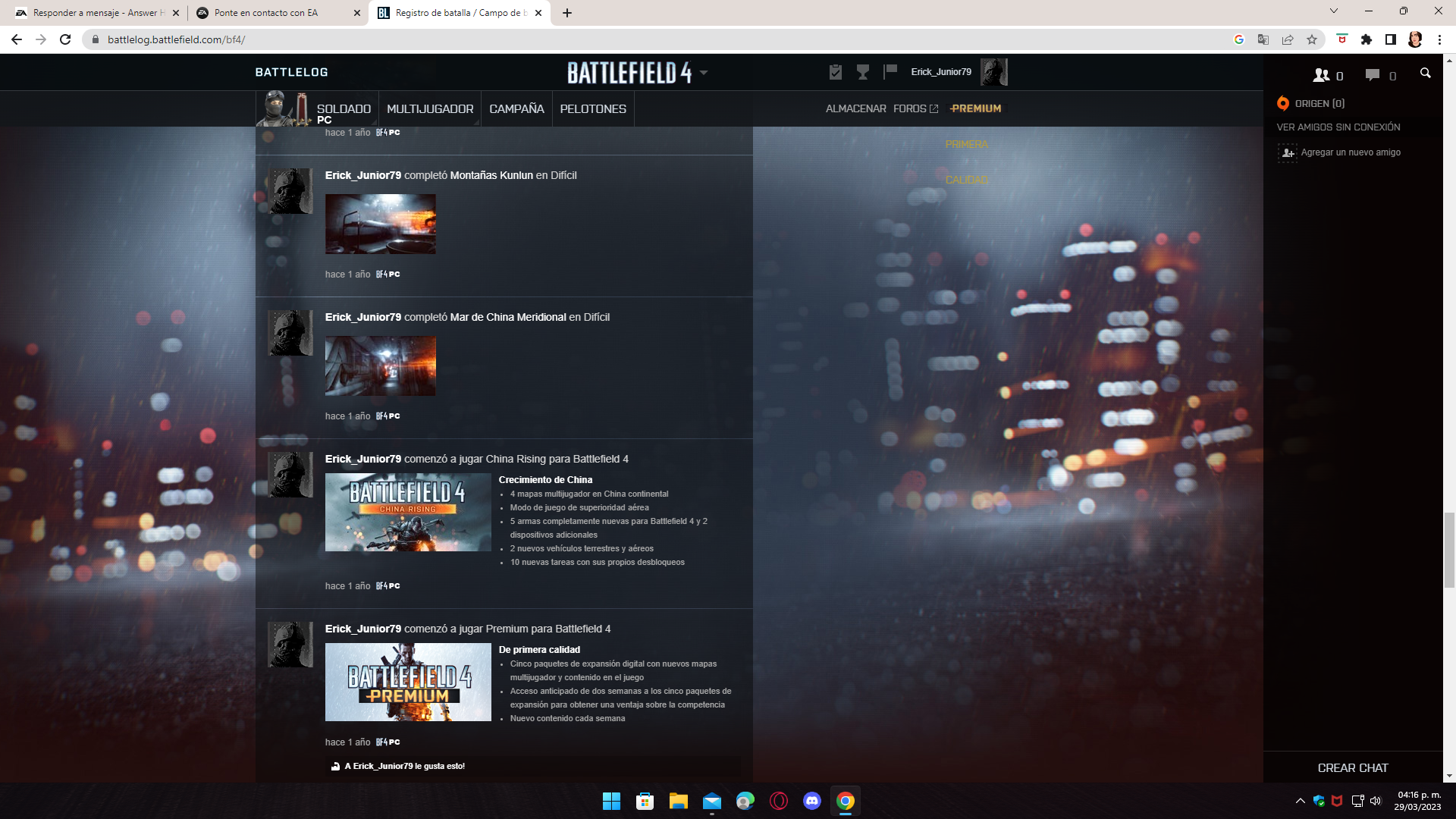
Task: Click the Google icon in address bar
Action: (x=1239, y=39)
